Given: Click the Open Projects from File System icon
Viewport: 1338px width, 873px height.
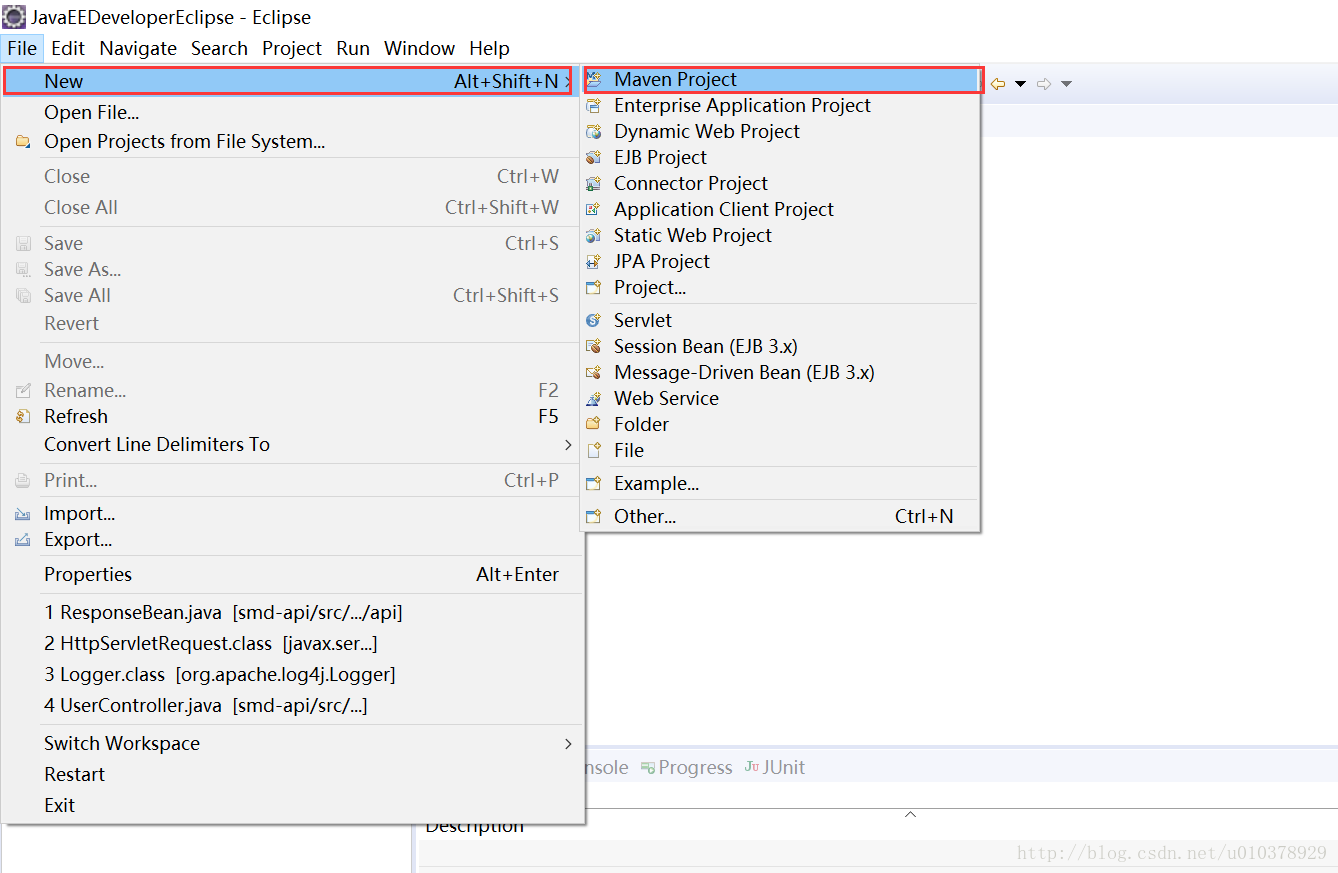Looking at the screenshot, I should [x=23, y=142].
